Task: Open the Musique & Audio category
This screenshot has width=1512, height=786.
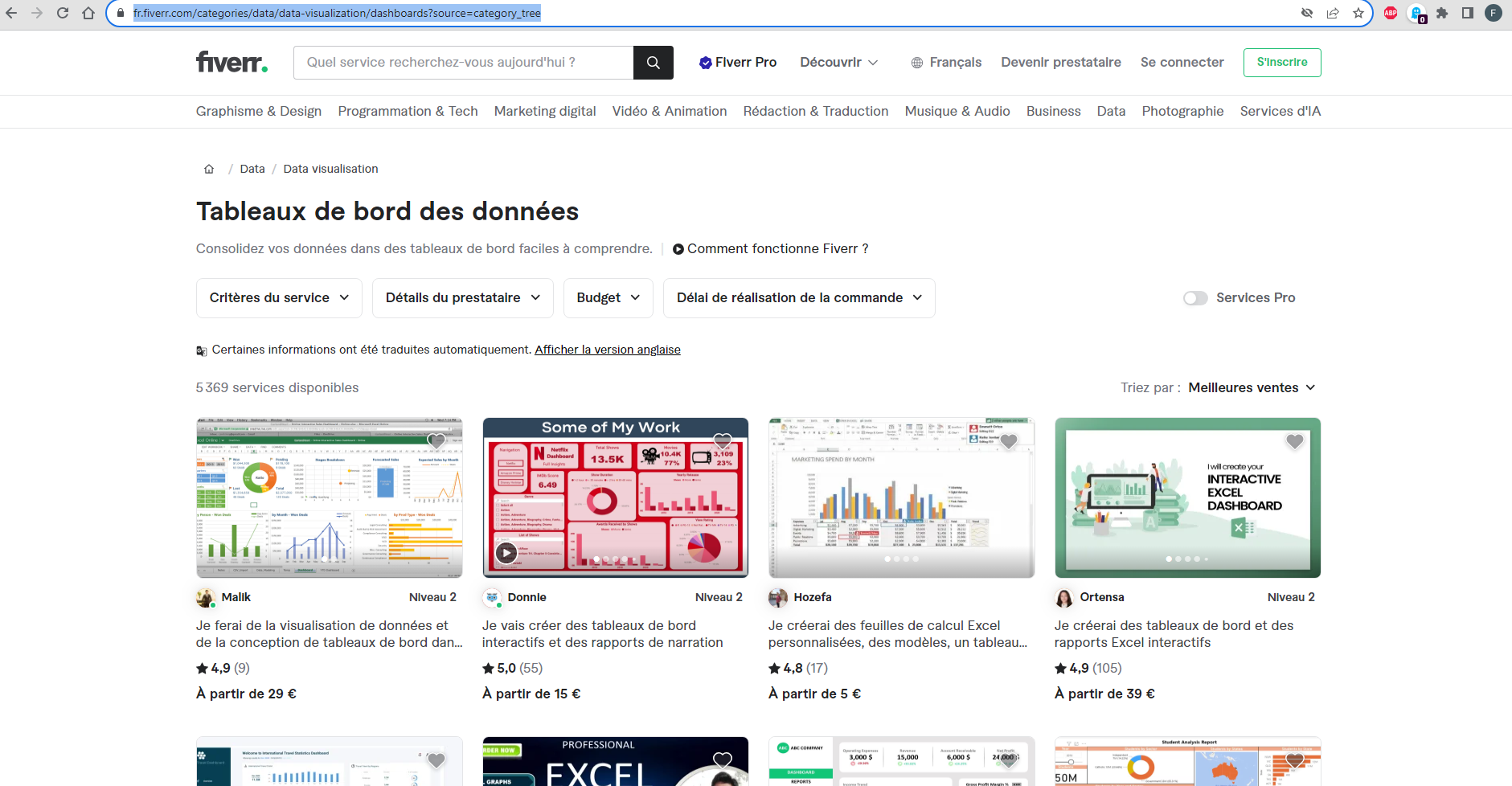Action: tap(957, 111)
